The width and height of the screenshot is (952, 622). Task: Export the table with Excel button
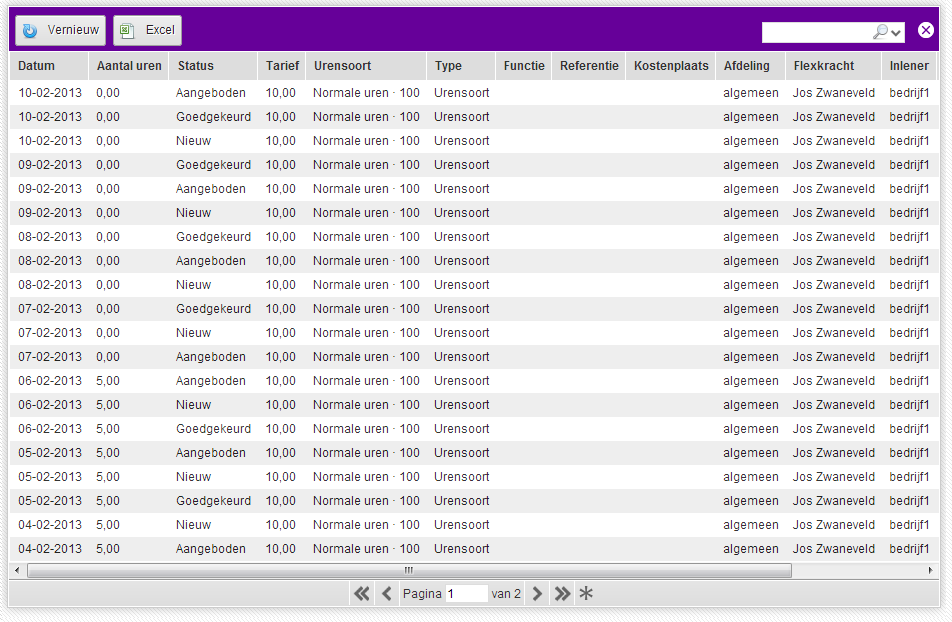(x=148, y=30)
